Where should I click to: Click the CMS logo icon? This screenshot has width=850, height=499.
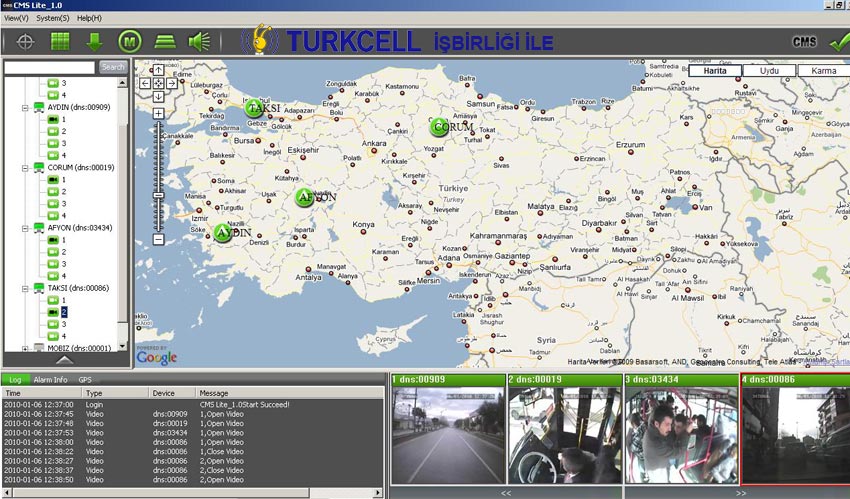tap(804, 42)
